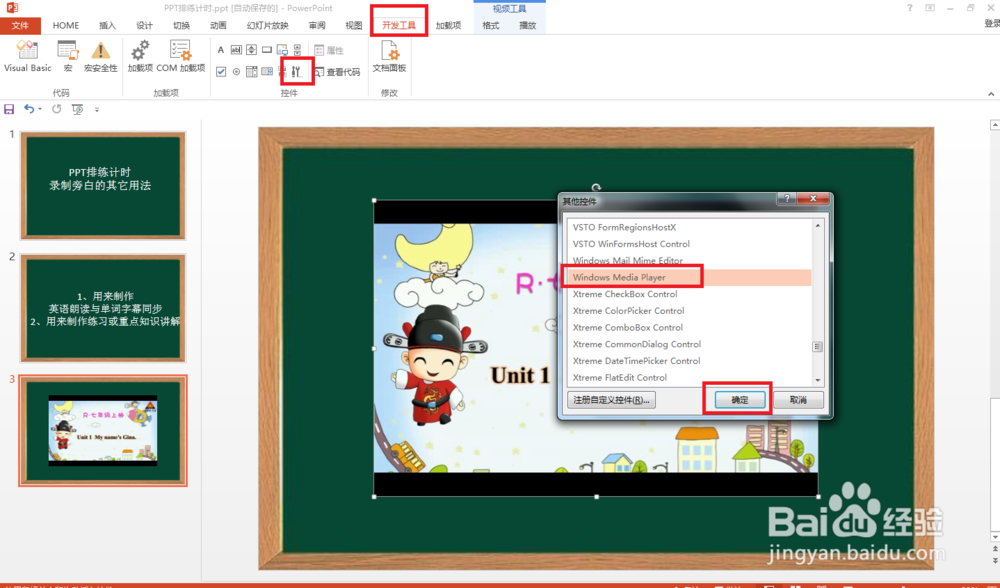This screenshot has width=1000, height=588.
Task: Select Xtreme CommonDialog Control entry
Action: click(x=689, y=344)
